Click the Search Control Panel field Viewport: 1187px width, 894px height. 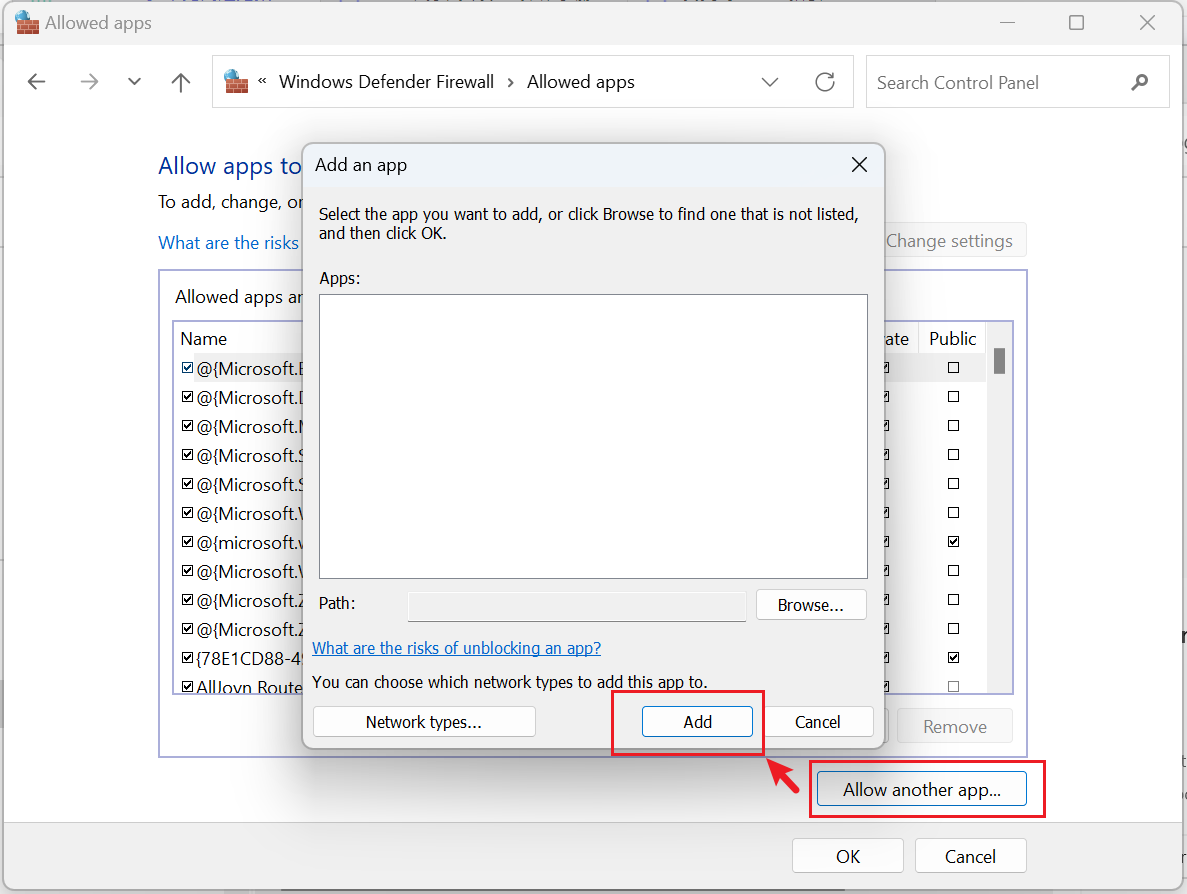pyautogui.click(x=1017, y=82)
